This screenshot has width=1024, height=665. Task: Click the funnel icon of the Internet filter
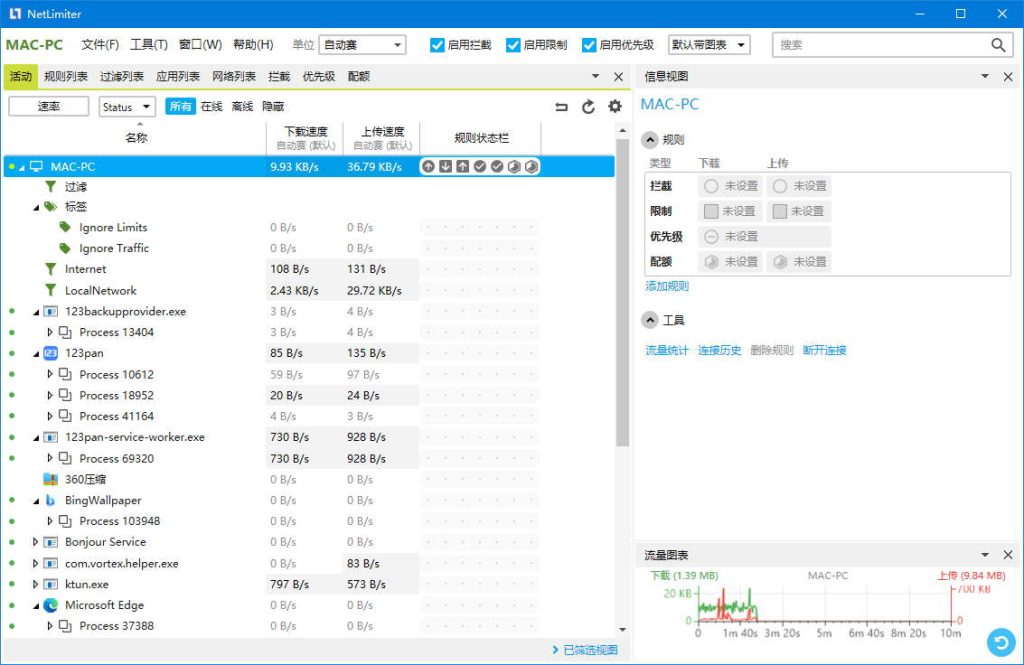point(50,269)
